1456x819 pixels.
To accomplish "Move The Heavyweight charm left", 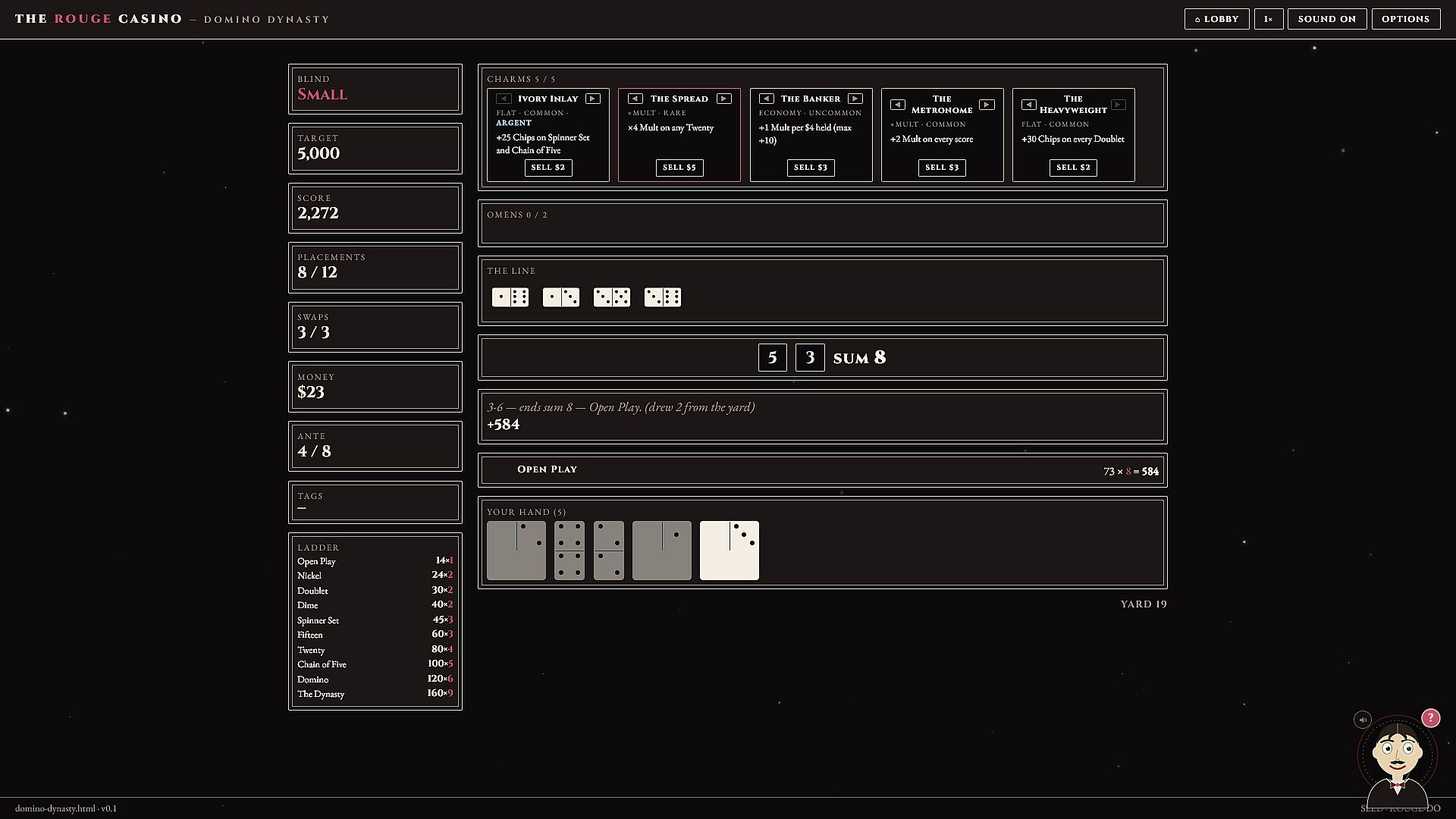I will click(x=1029, y=105).
